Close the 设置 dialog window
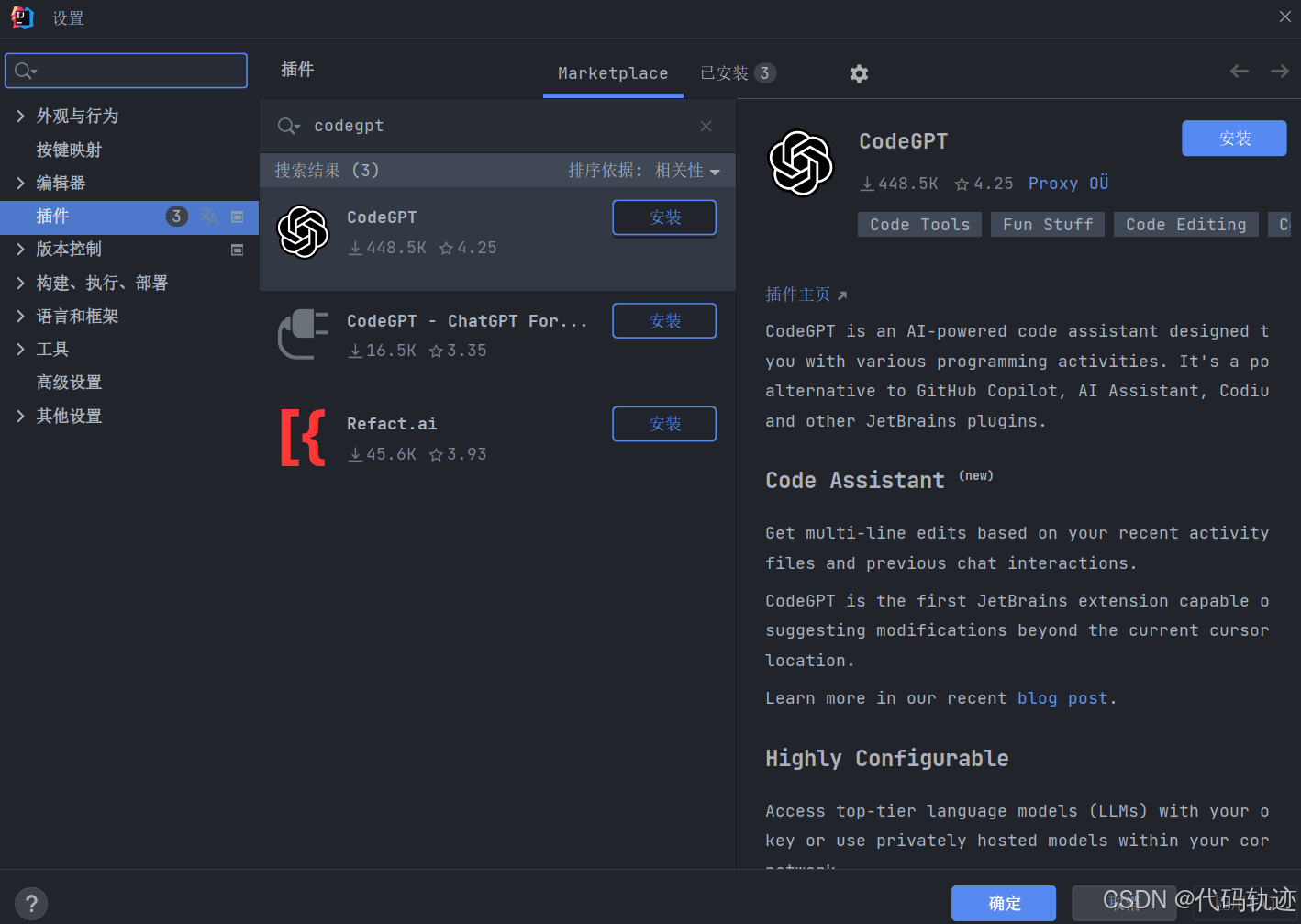 [x=1284, y=17]
